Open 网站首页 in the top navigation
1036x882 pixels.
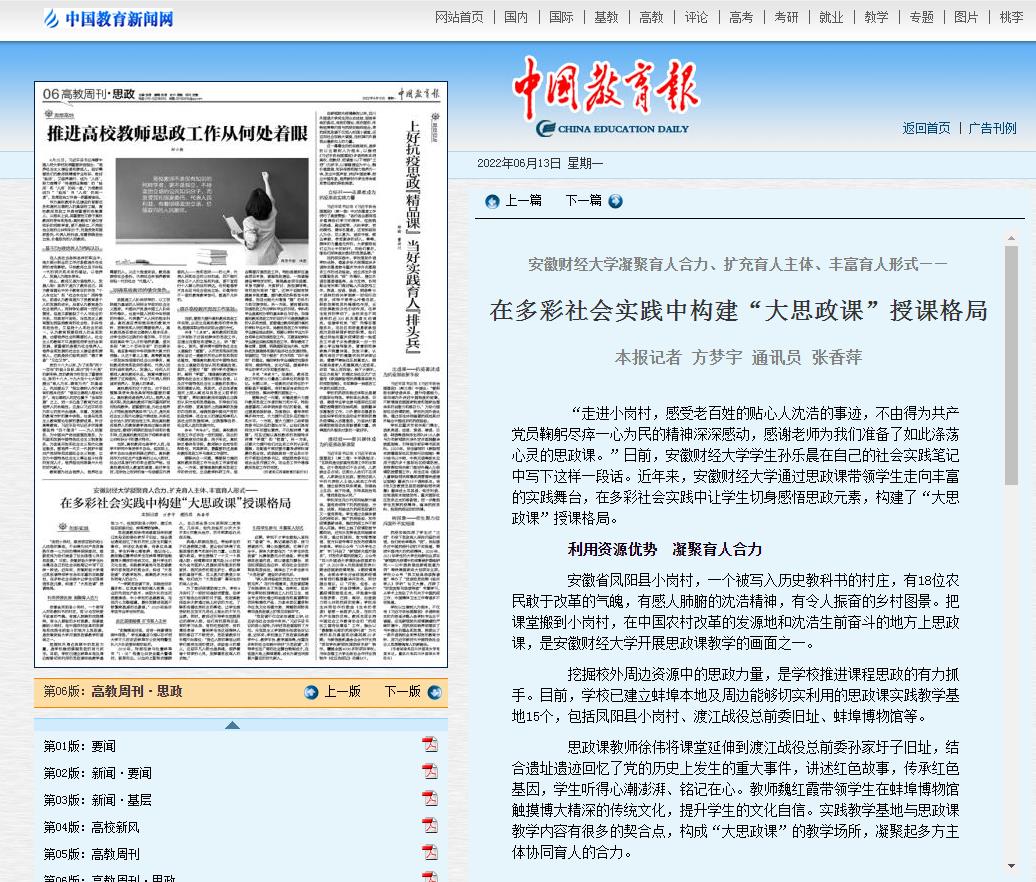(x=459, y=17)
